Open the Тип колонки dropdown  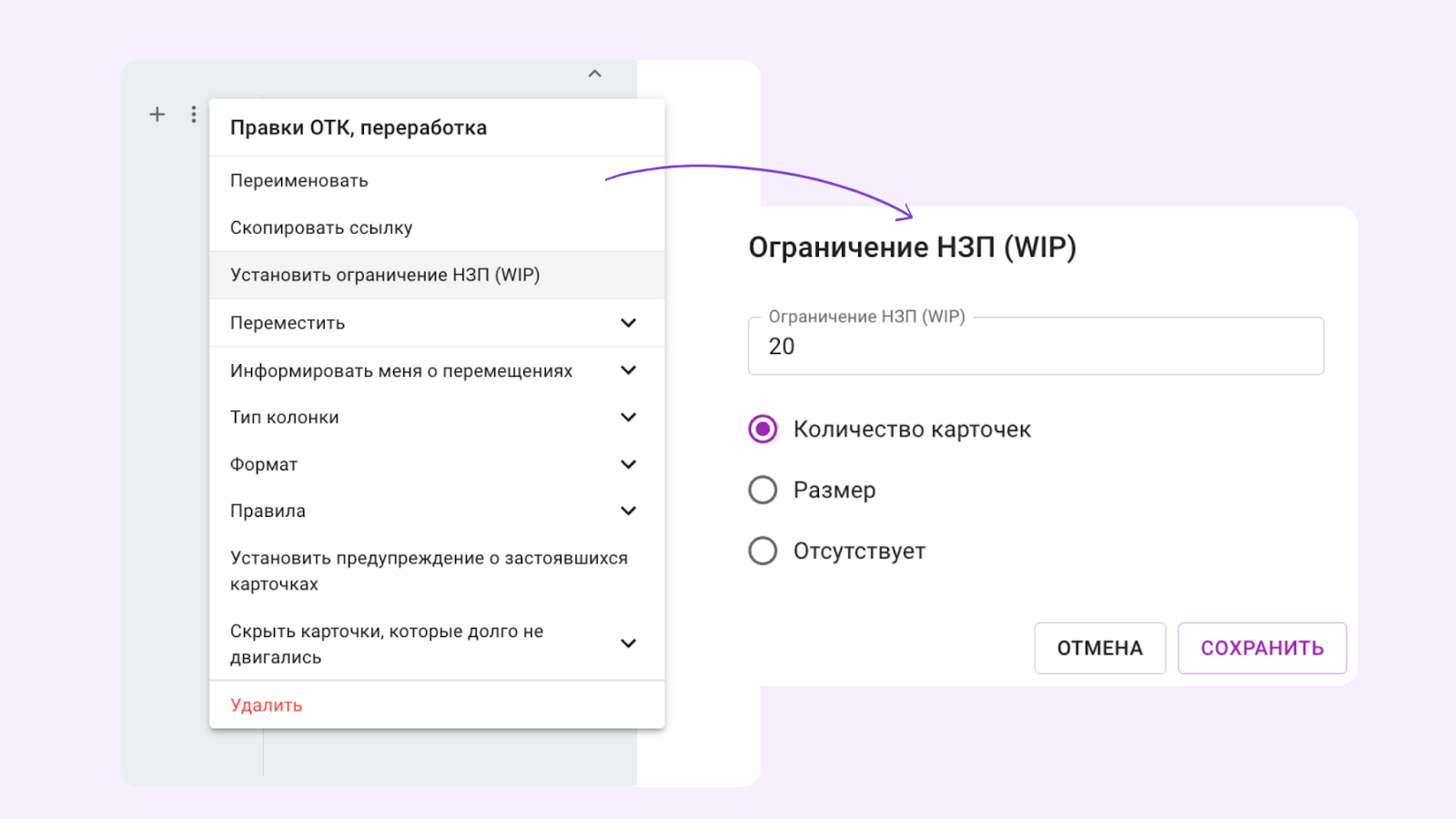click(628, 417)
